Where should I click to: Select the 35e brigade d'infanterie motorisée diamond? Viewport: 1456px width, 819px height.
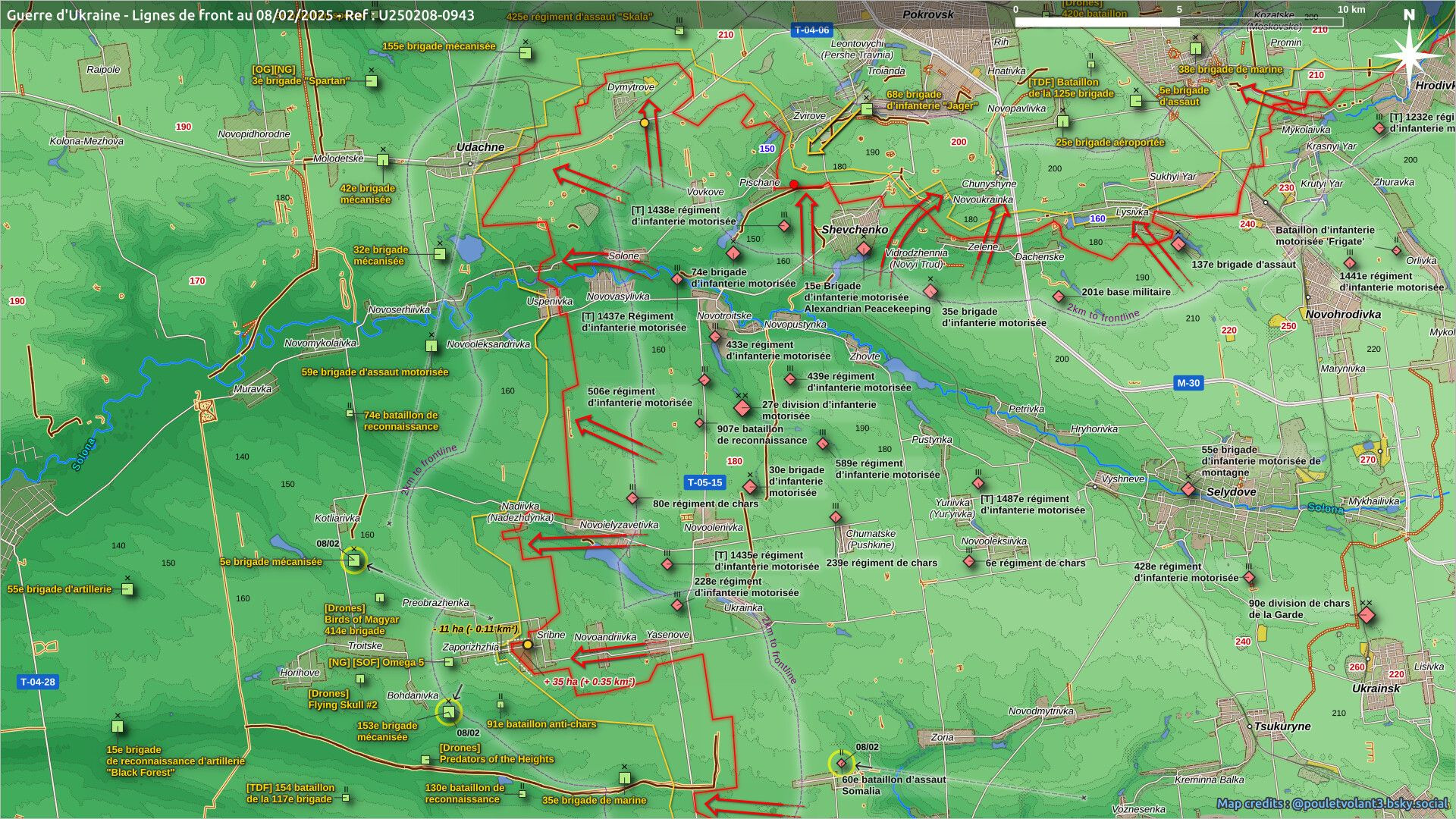(x=931, y=292)
